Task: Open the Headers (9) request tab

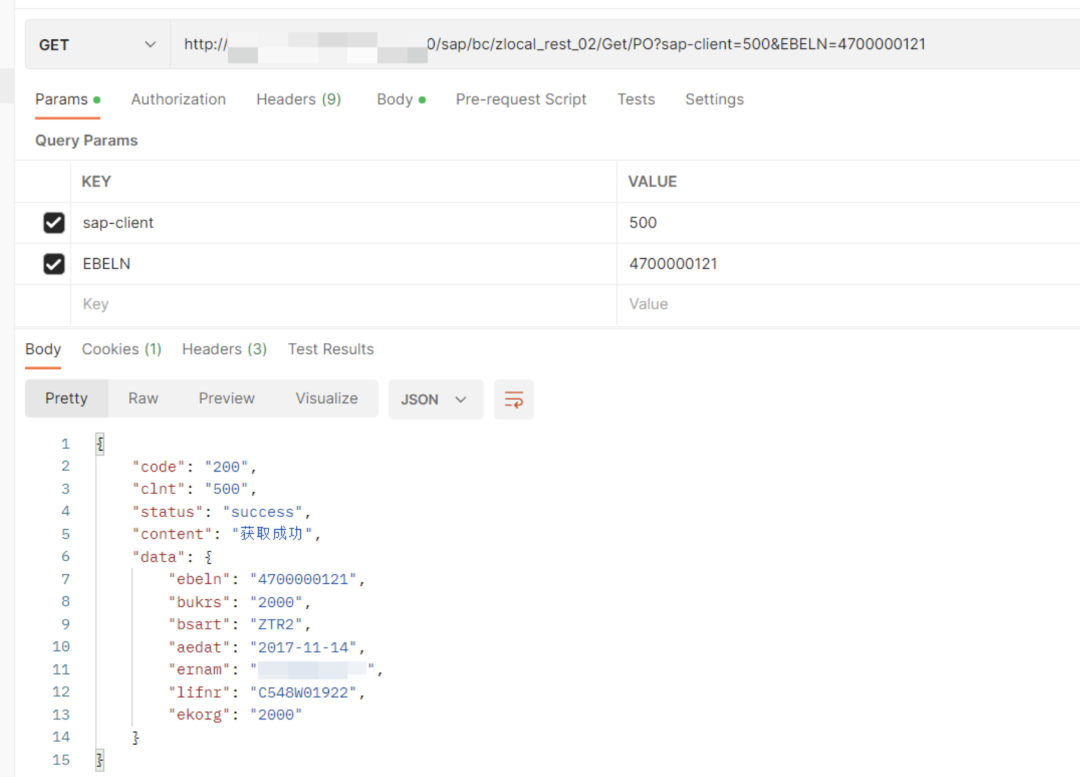Action: (298, 99)
